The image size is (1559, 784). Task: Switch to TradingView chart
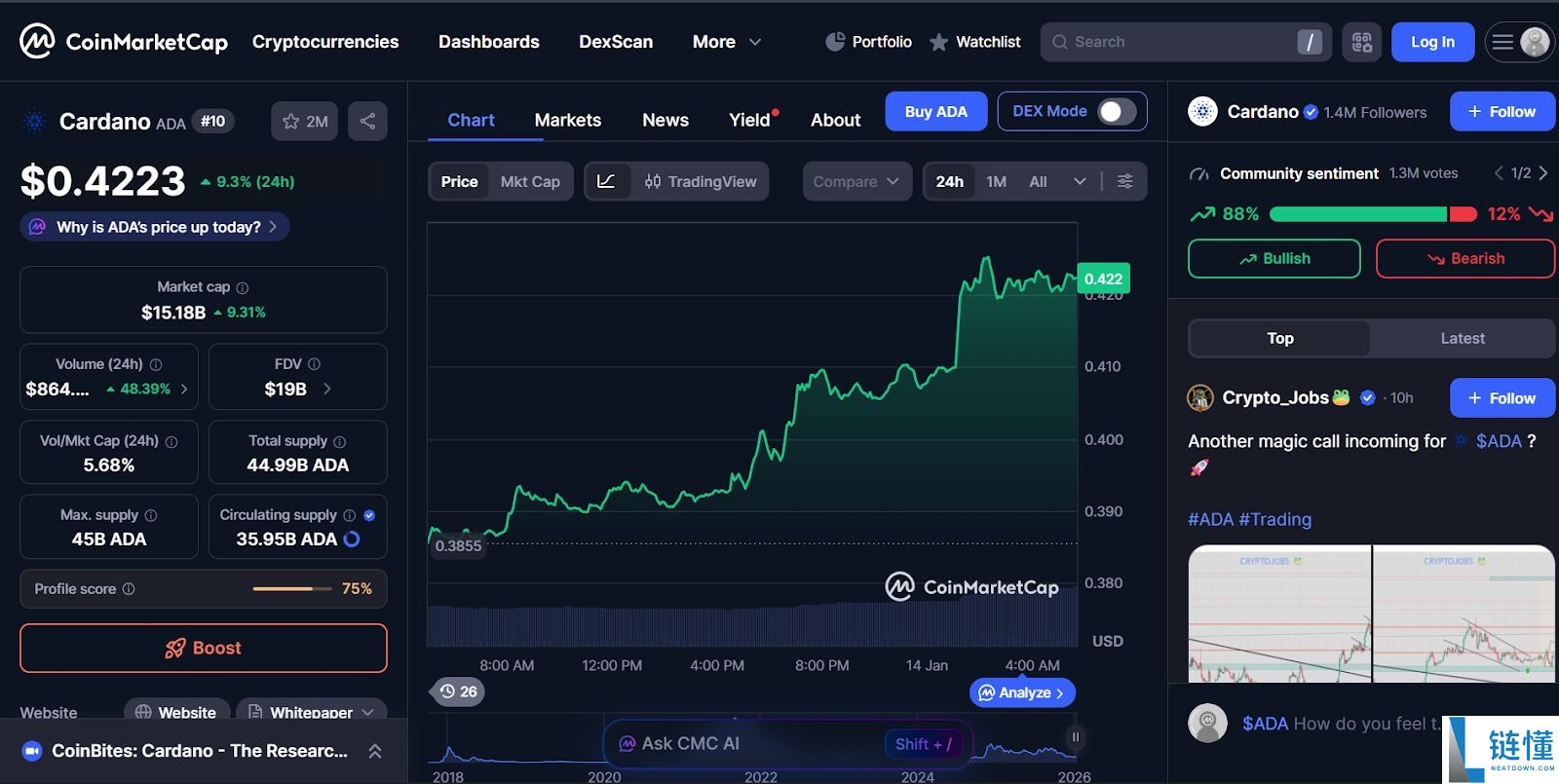[x=701, y=181]
